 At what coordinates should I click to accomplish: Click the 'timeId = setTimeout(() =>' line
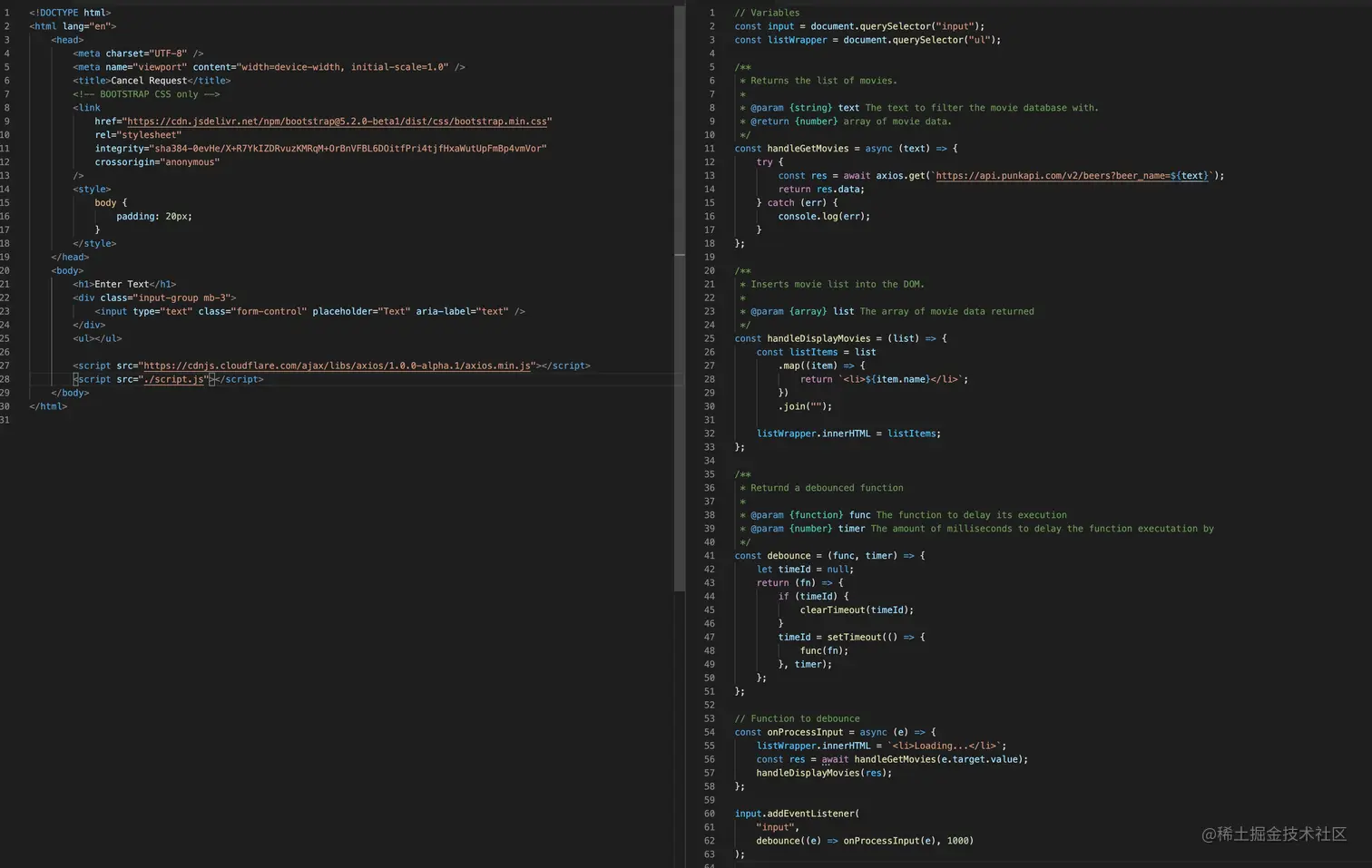(x=851, y=638)
